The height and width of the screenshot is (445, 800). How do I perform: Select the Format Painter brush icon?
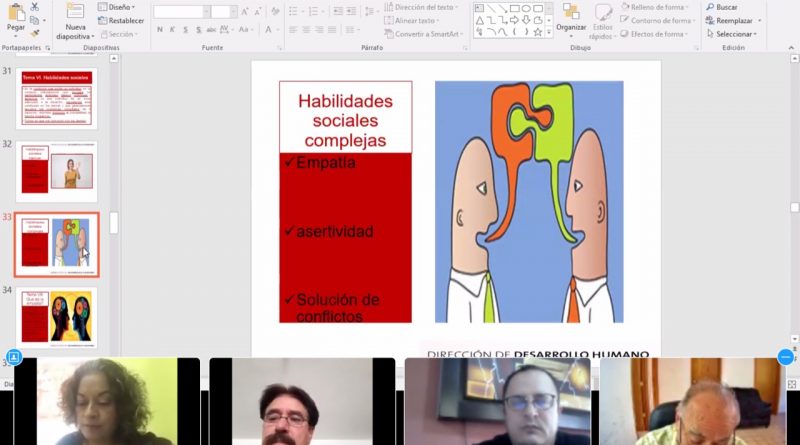pyautogui.click(x=37, y=33)
